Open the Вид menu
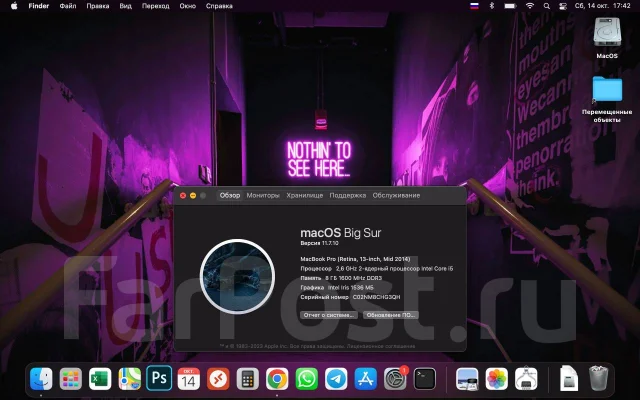640x400 pixels. click(x=125, y=6)
